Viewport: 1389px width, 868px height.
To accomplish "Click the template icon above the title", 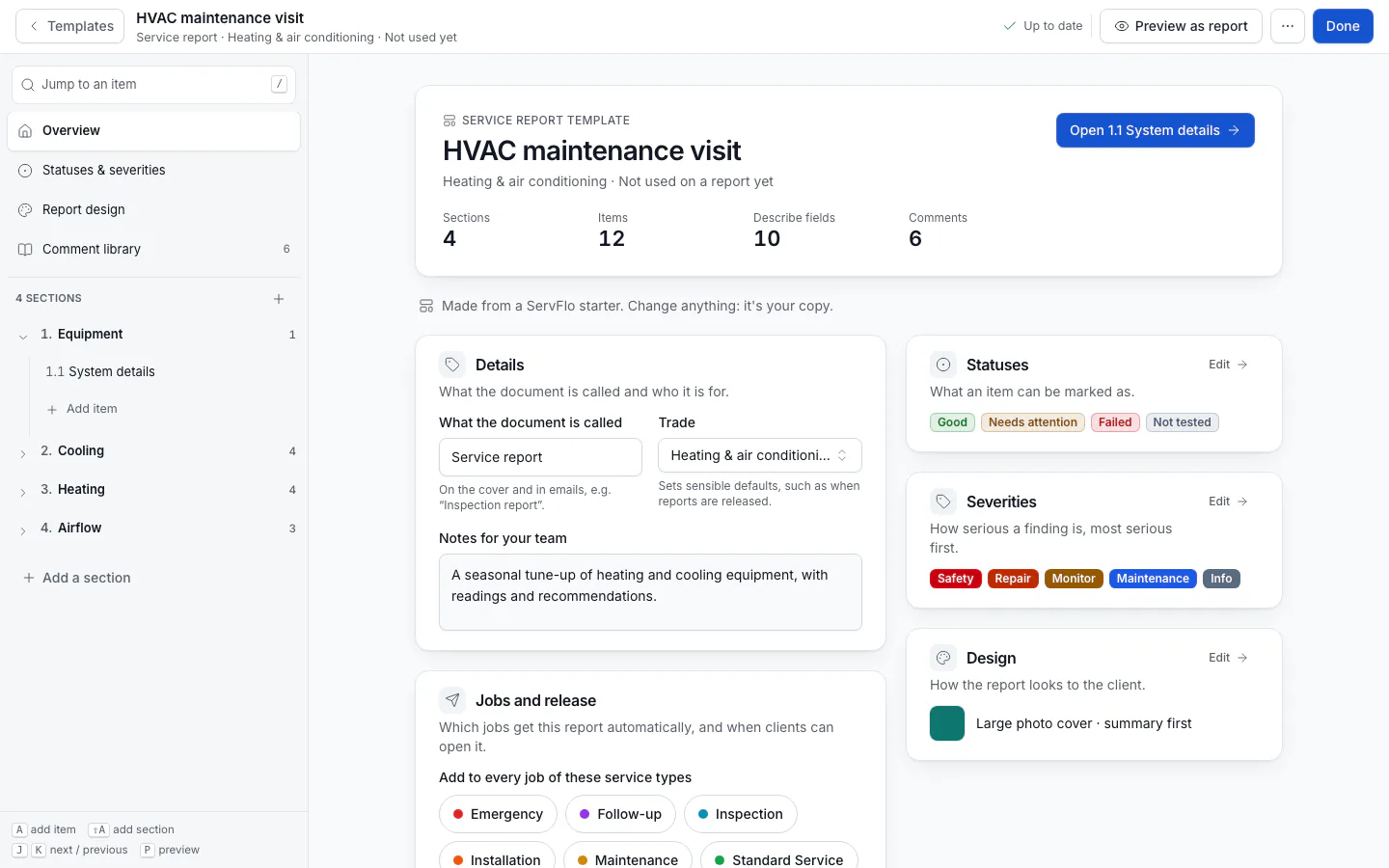I will pyautogui.click(x=449, y=121).
